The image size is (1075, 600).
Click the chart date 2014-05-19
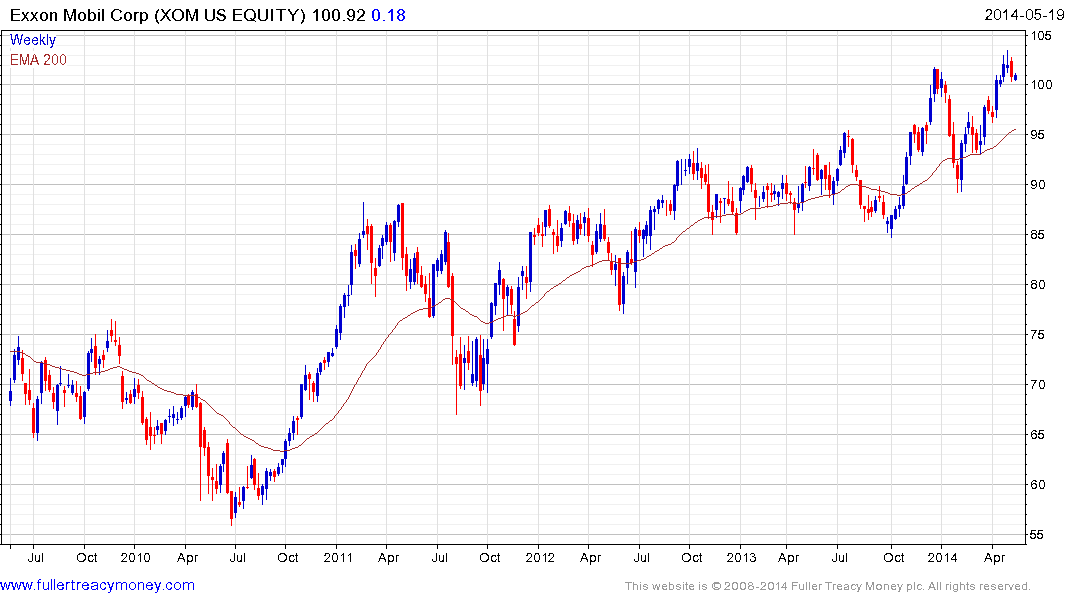1024,15
